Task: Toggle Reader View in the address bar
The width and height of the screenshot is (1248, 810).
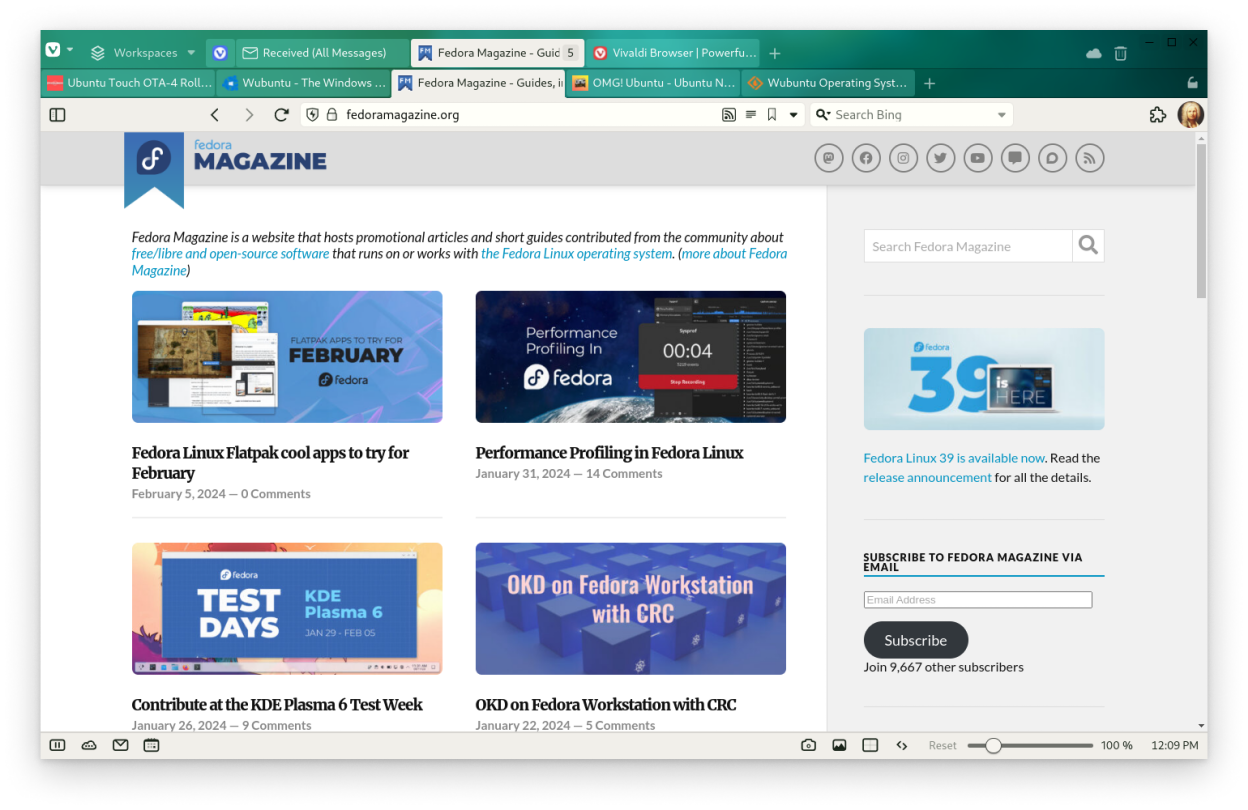Action: (x=751, y=115)
